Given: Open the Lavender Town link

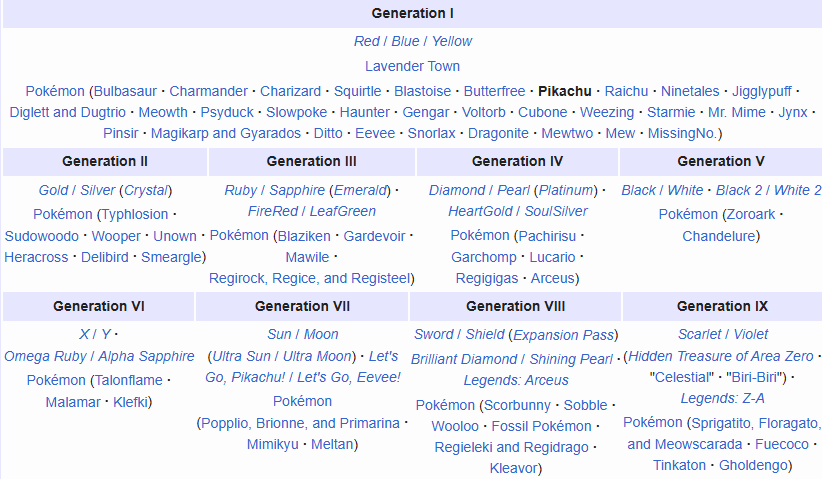Looking at the screenshot, I should (x=412, y=66).
